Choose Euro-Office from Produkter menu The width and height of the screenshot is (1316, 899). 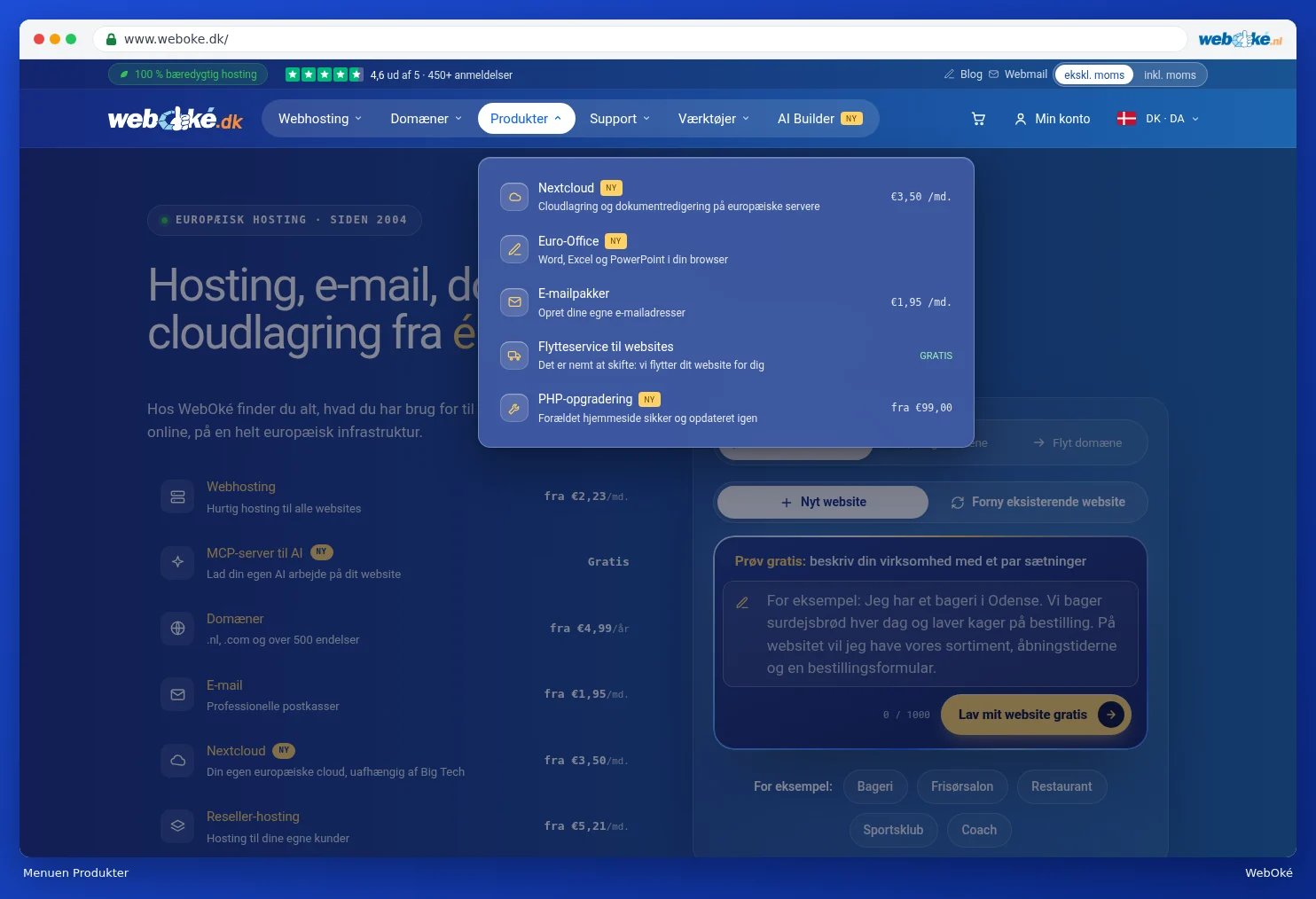pyautogui.click(x=726, y=250)
